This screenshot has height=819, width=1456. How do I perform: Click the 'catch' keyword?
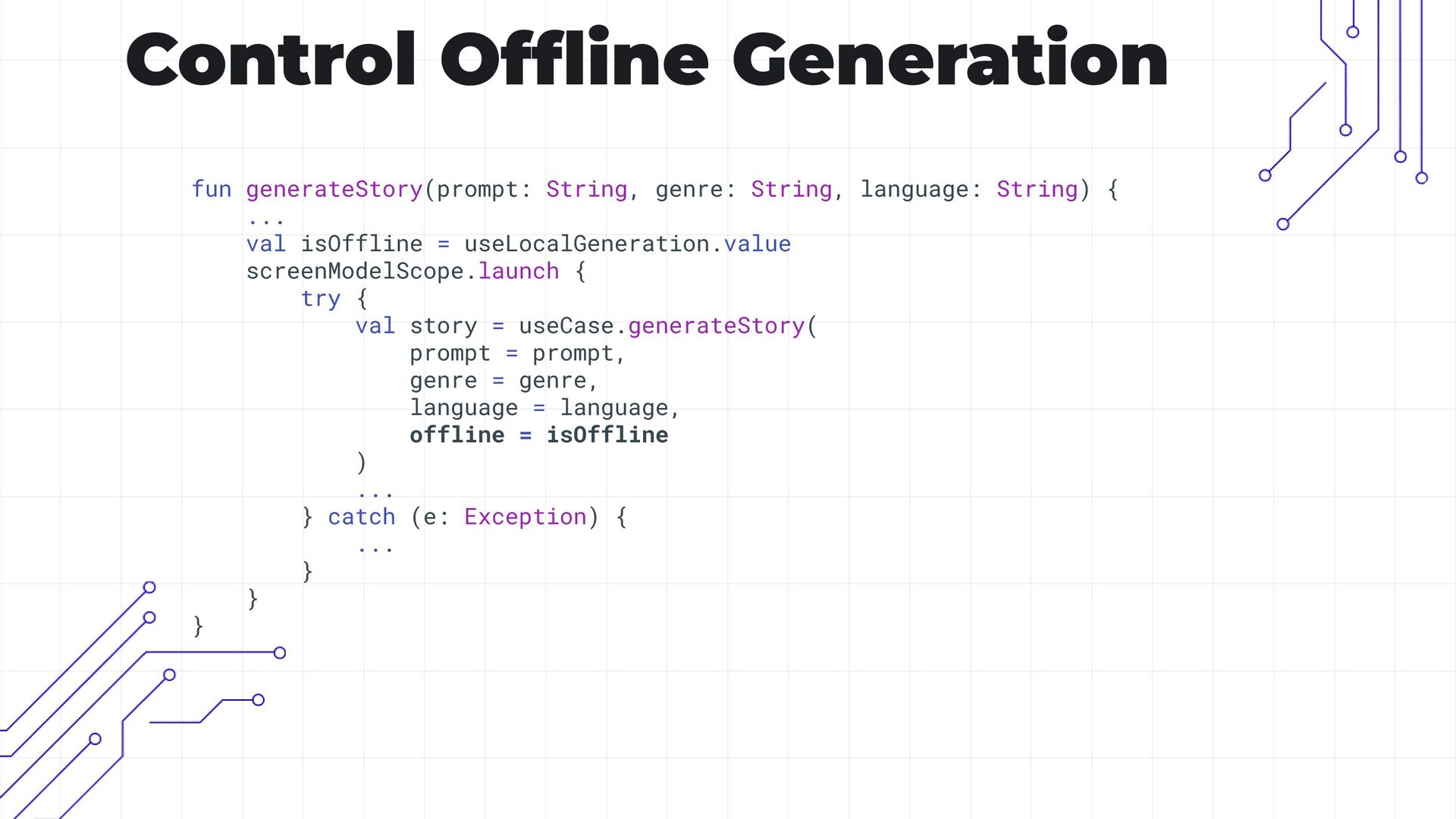click(361, 517)
